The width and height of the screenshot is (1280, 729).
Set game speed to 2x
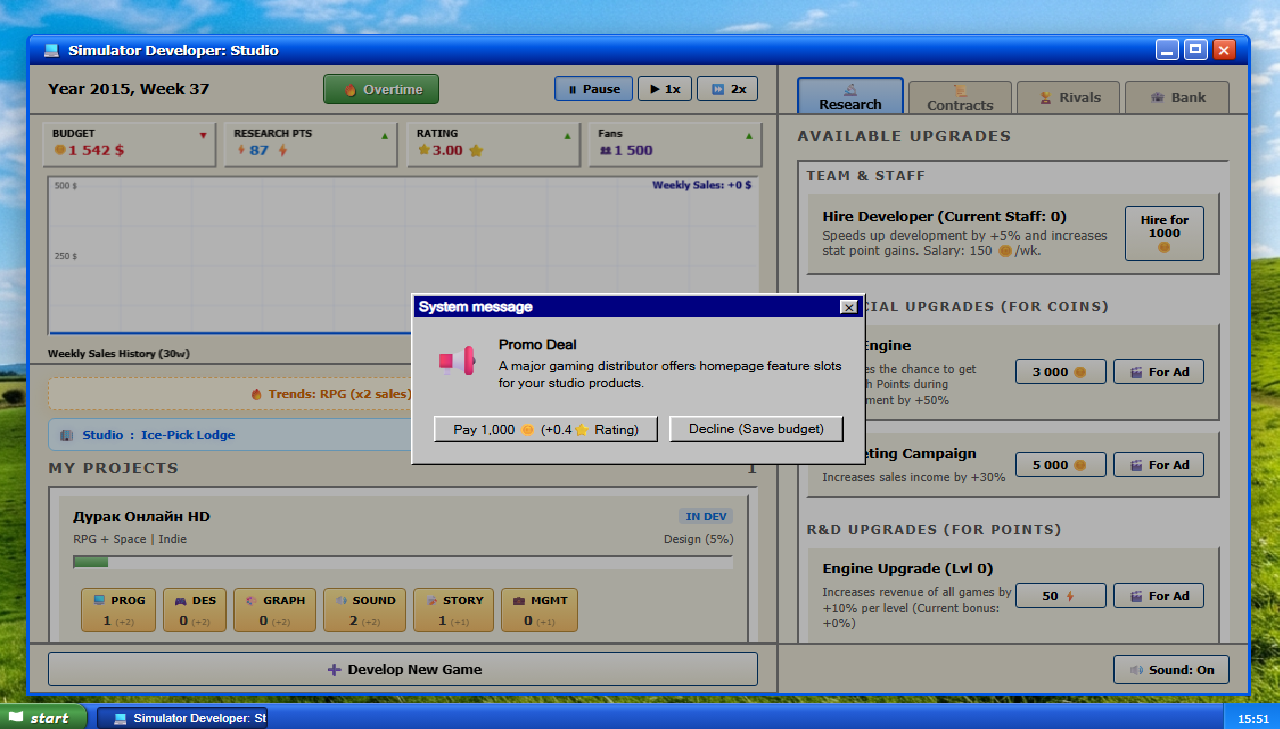(727, 89)
